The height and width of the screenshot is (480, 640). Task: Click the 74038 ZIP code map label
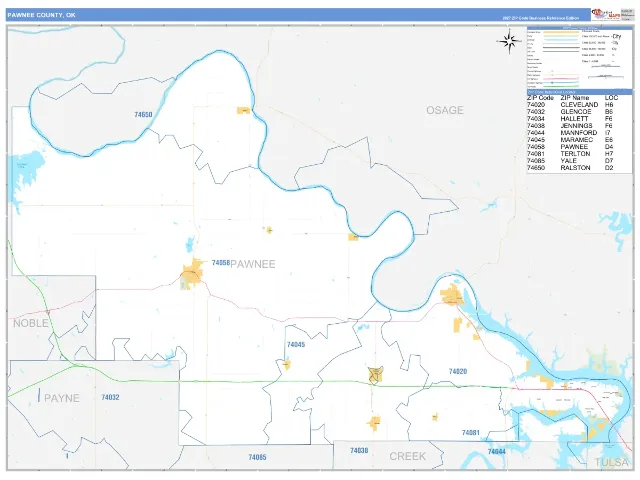tap(359, 451)
